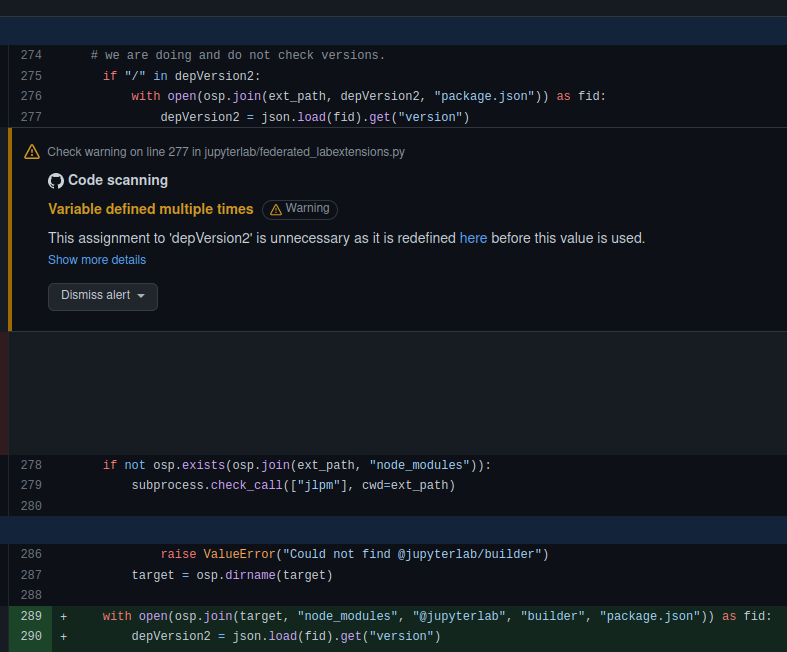Viewport: 787px width, 652px height.
Task: Click 'subprocess.check_call' code on line 279
Action: point(293,485)
